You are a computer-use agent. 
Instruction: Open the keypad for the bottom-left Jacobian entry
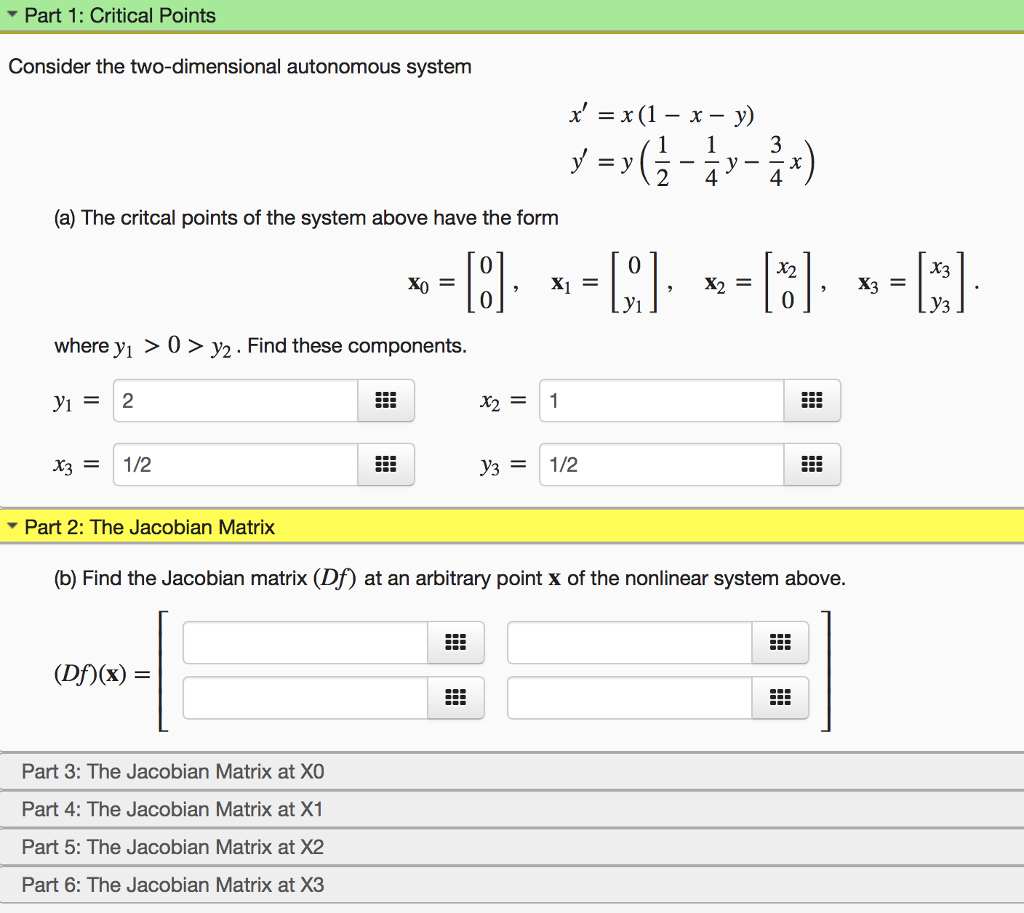tap(456, 698)
